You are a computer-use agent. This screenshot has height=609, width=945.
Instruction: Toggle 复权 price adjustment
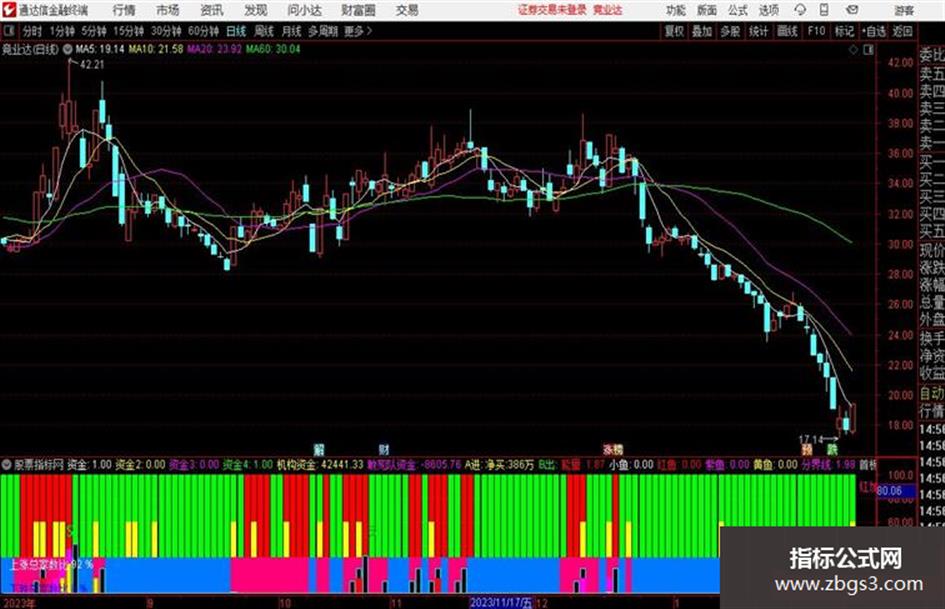point(674,31)
